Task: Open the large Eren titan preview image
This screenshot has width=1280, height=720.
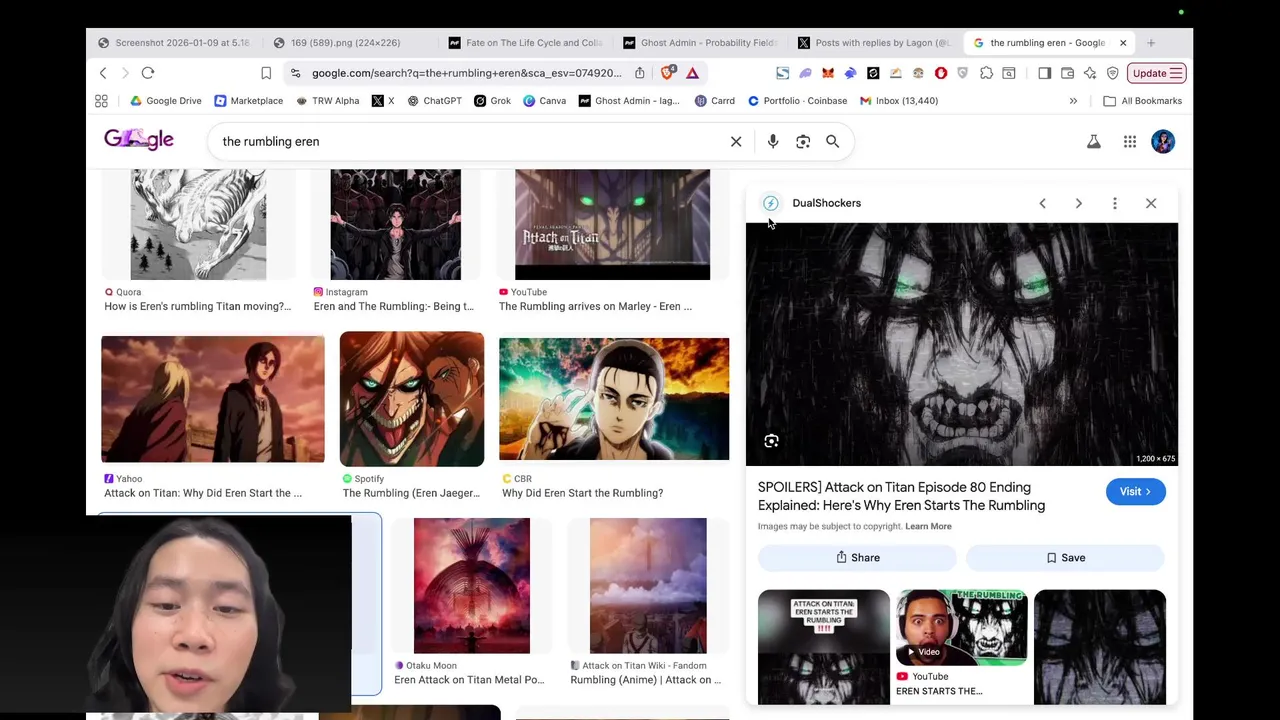Action: coord(962,344)
